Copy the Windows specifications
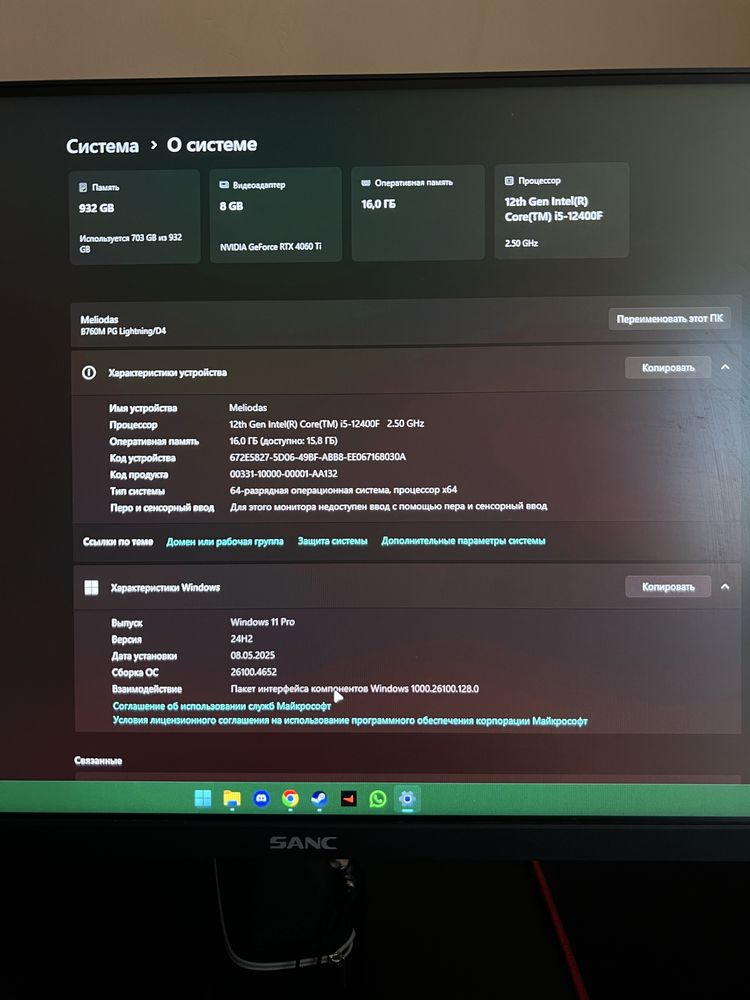750x1000 pixels. [x=668, y=587]
